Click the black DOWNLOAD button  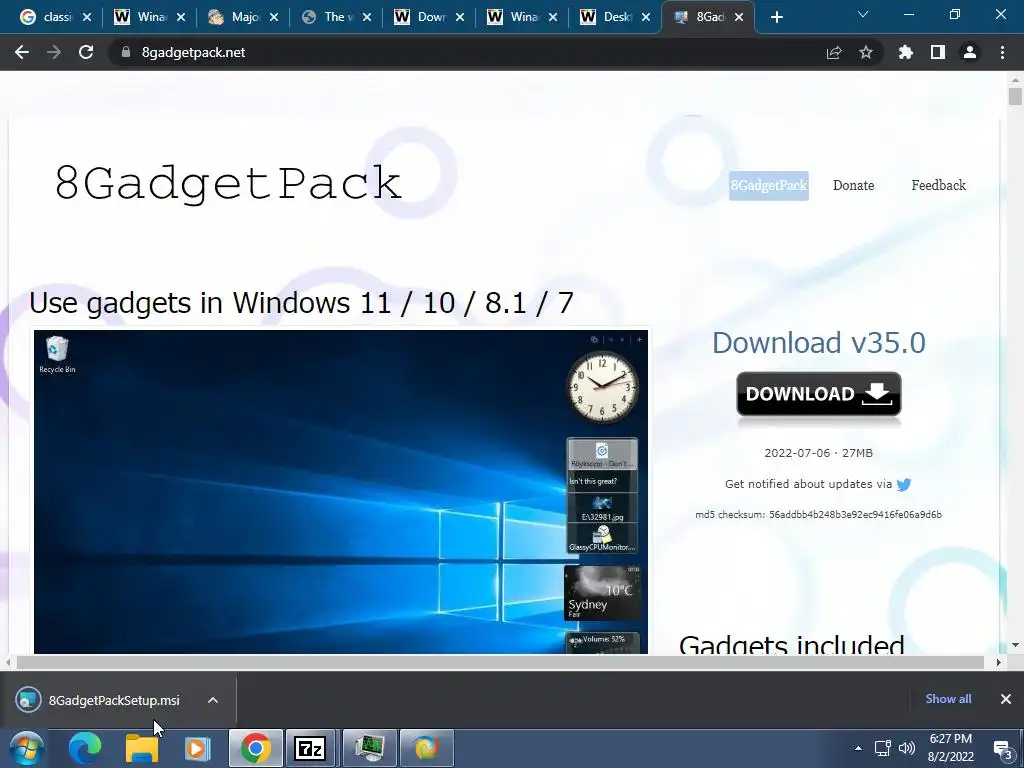(x=819, y=394)
